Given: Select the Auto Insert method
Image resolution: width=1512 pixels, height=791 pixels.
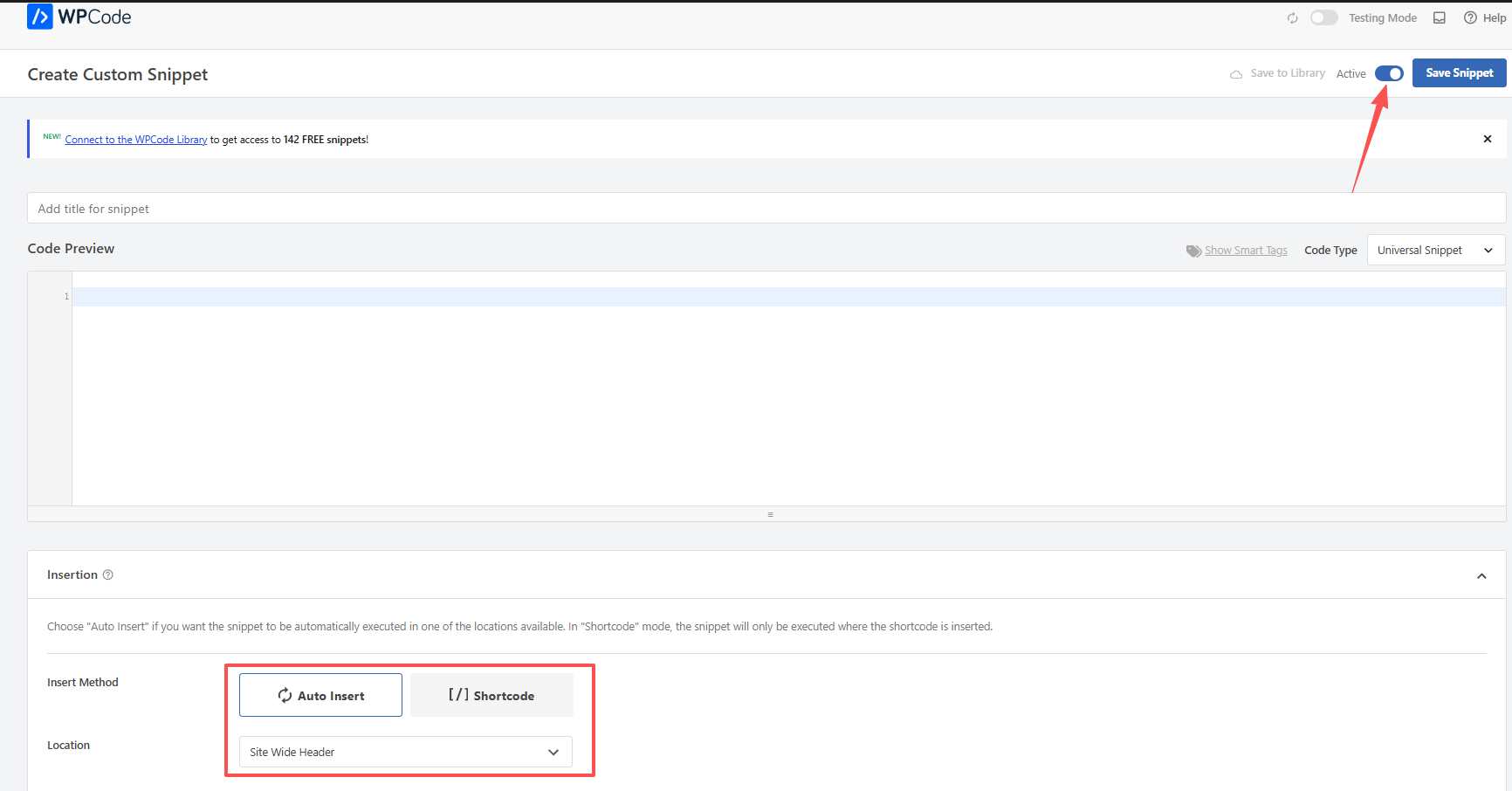Looking at the screenshot, I should [321, 695].
